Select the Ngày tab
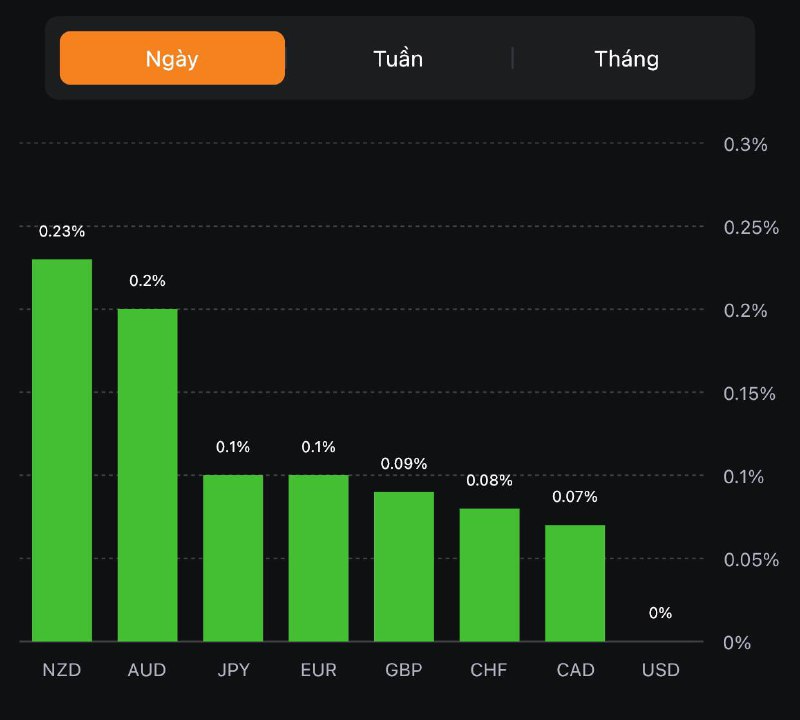The width and height of the screenshot is (800, 720). point(172,58)
